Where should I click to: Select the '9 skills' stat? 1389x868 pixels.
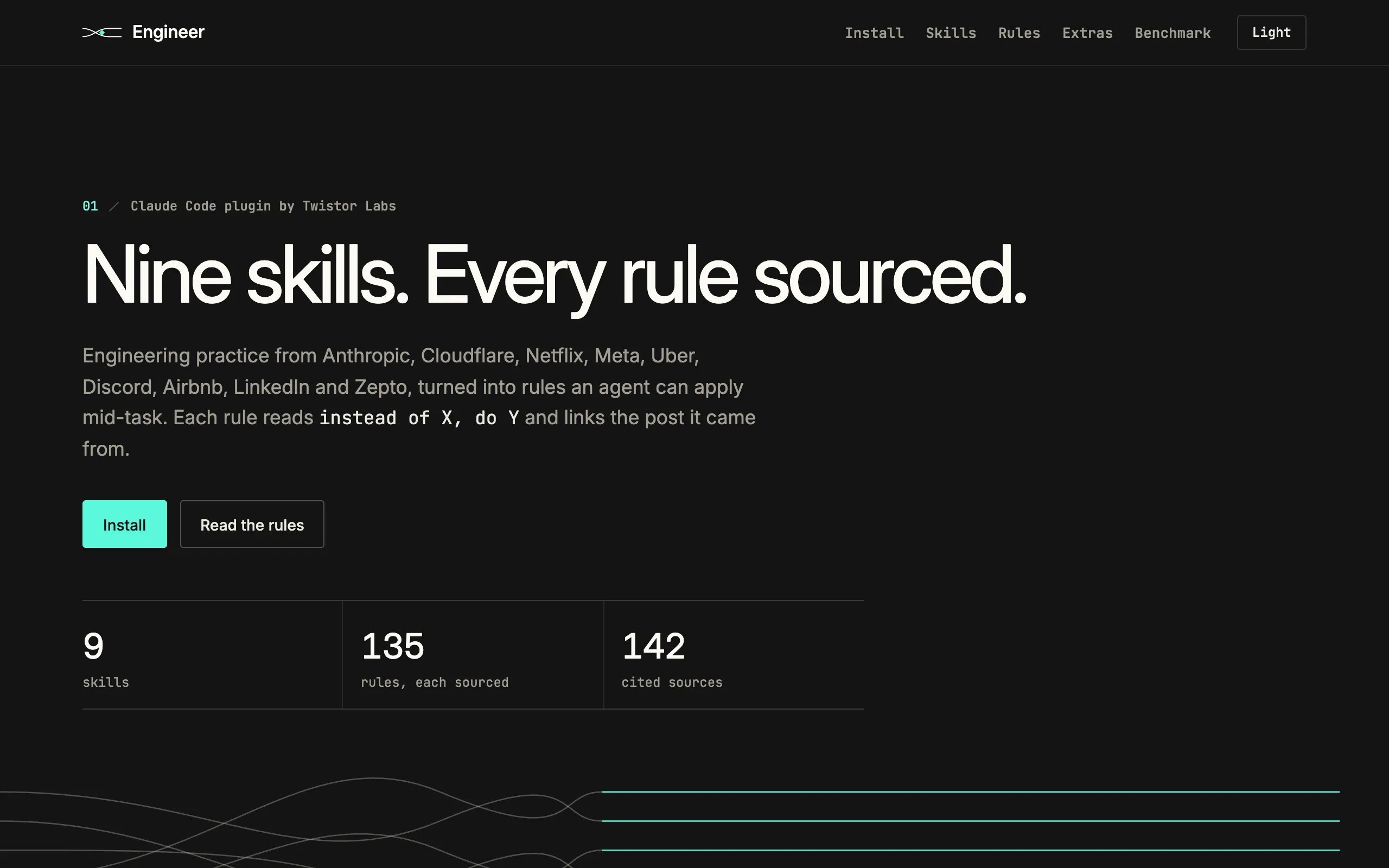(212, 655)
